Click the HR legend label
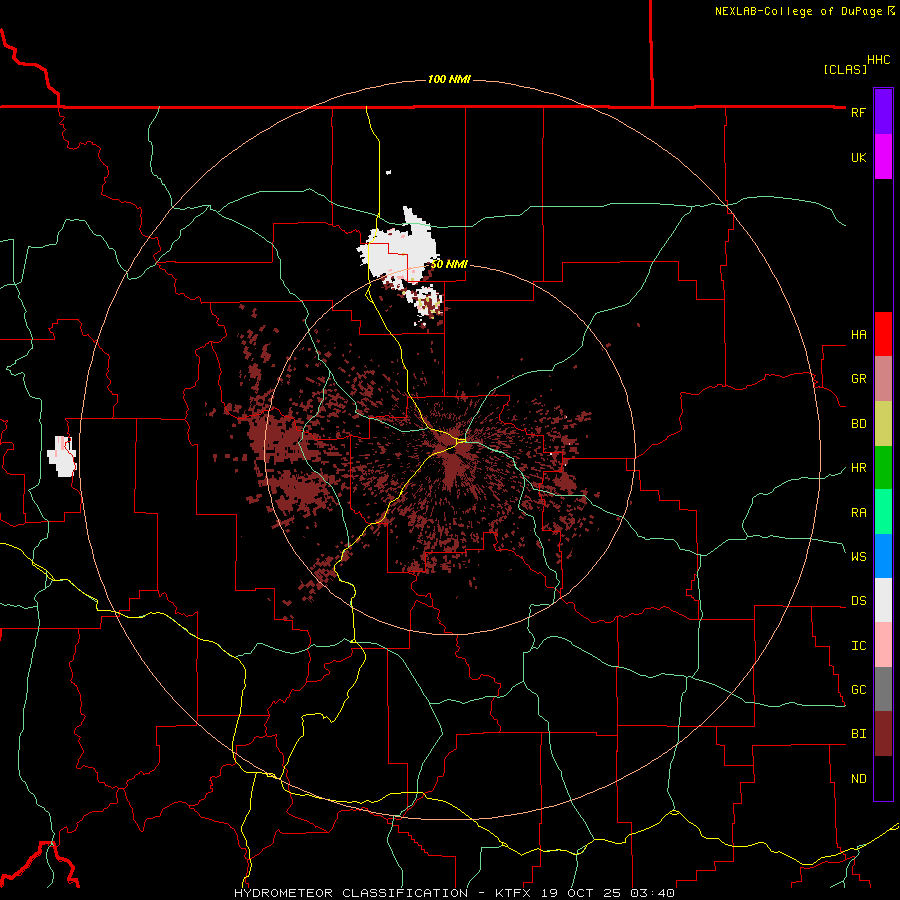 [858, 468]
